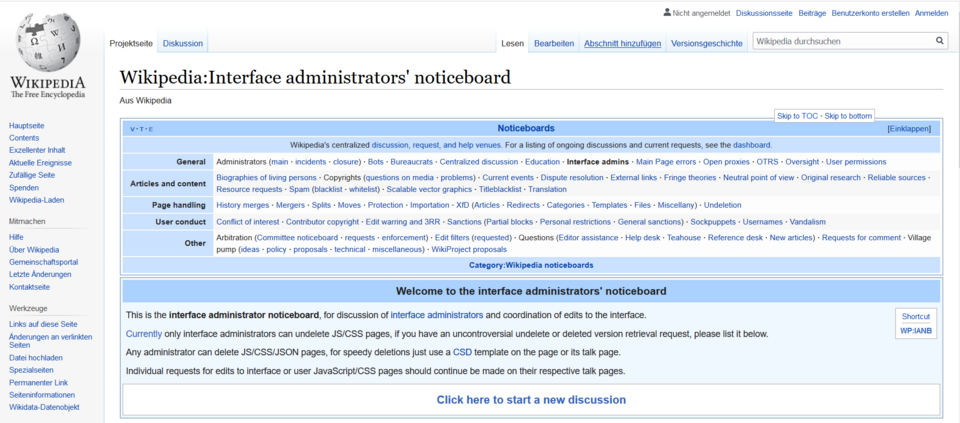This screenshot has height=423, width=960.
Task: Click Main Page errors link
Action: tap(666, 162)
